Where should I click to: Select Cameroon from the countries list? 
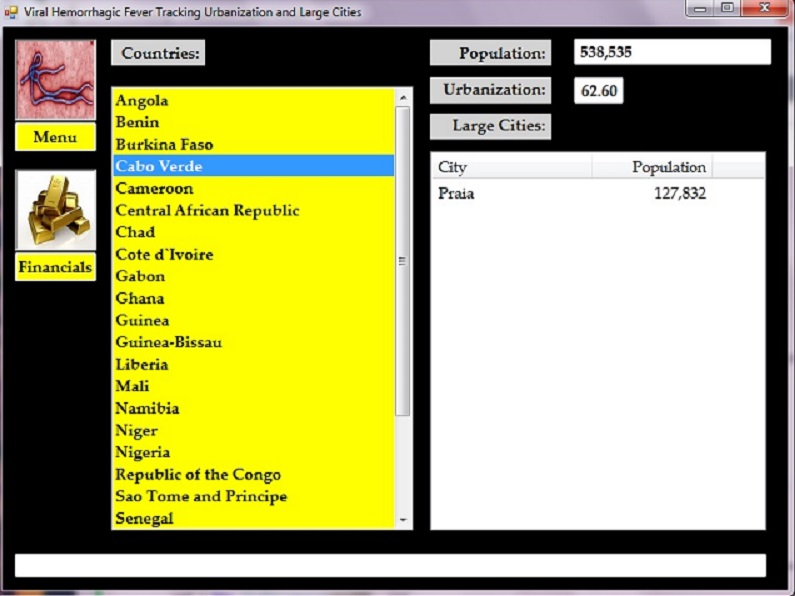(154, 188)
